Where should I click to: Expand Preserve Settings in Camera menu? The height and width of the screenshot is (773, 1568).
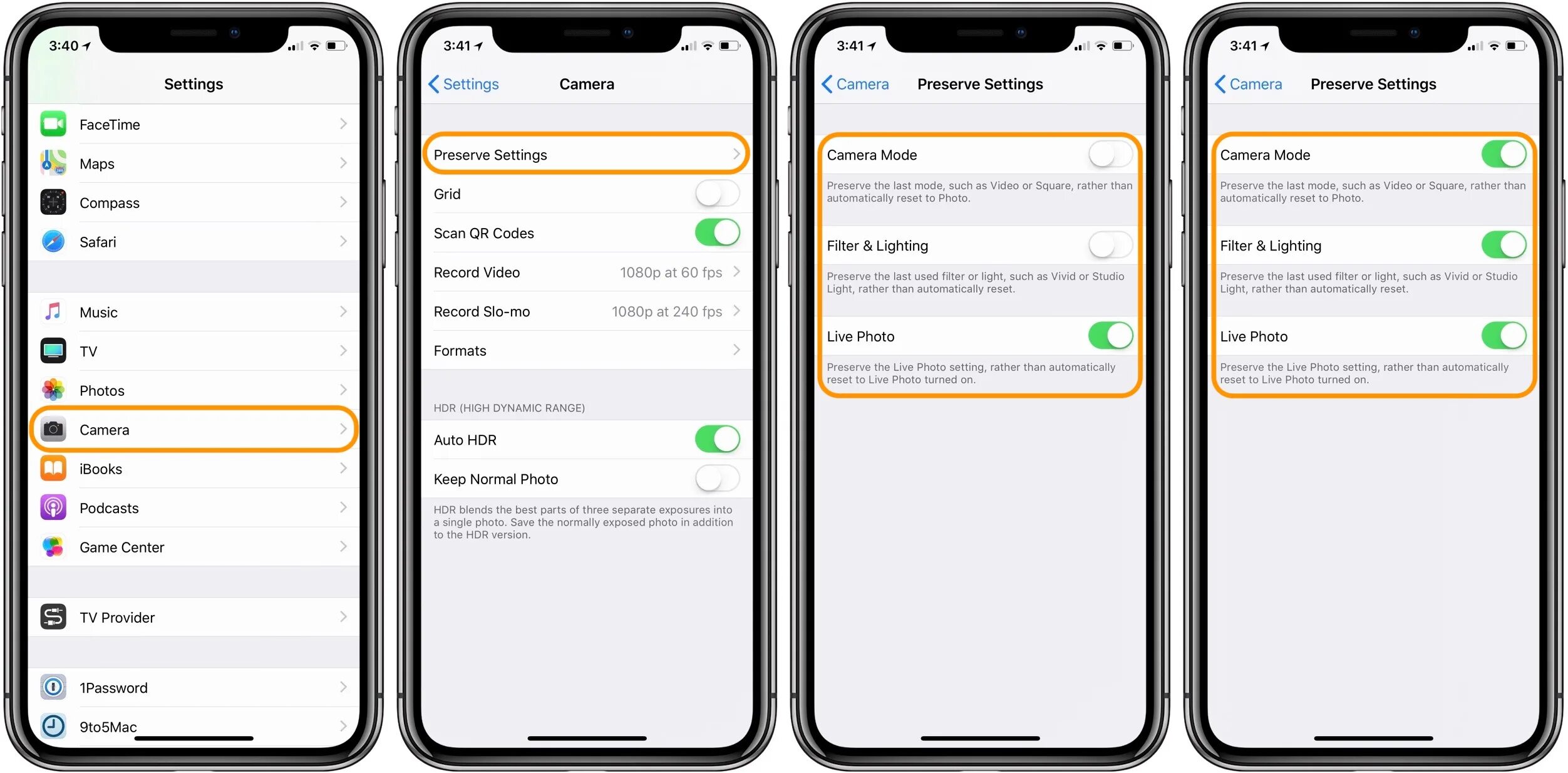click(589, 154)
